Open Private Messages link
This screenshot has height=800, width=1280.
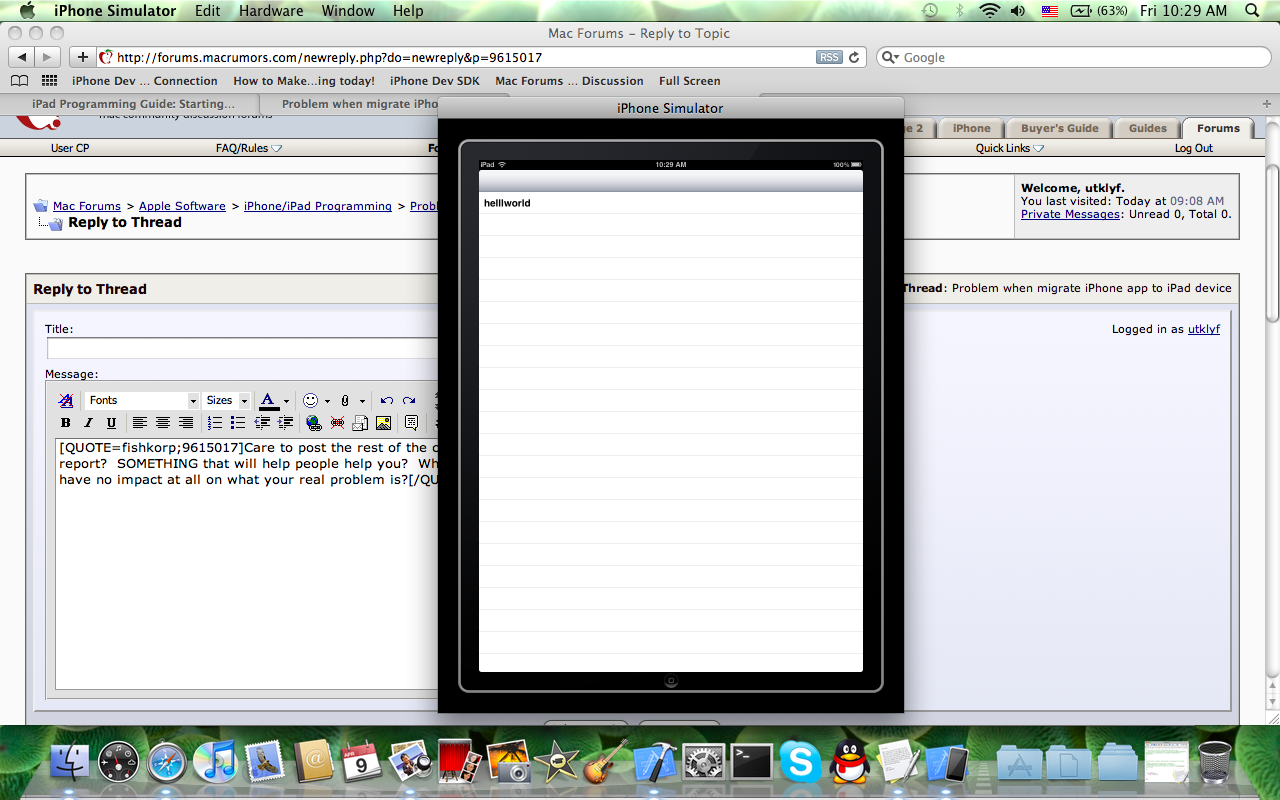(1070, 214)
